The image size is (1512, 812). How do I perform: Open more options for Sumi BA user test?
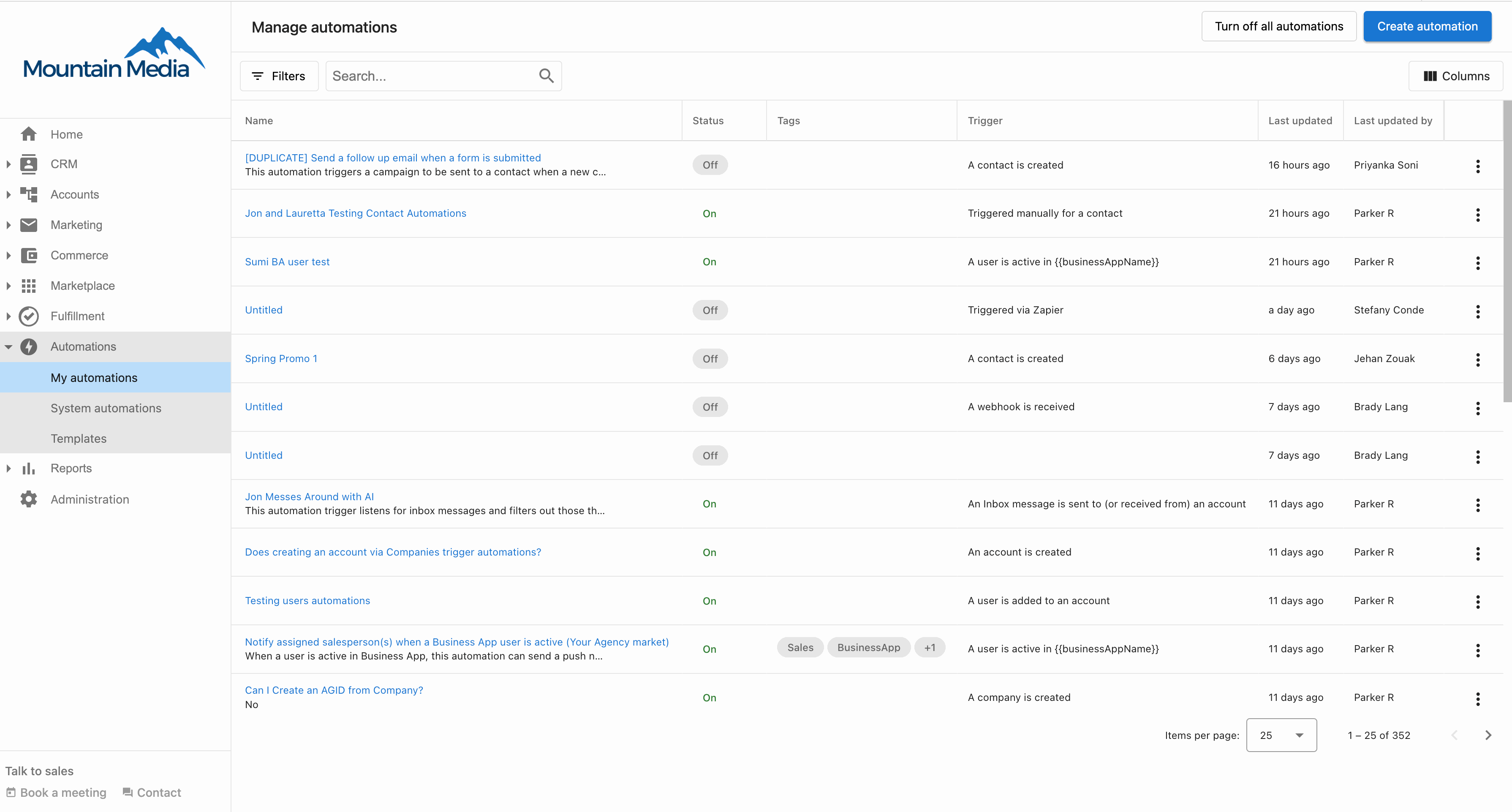1477,263
